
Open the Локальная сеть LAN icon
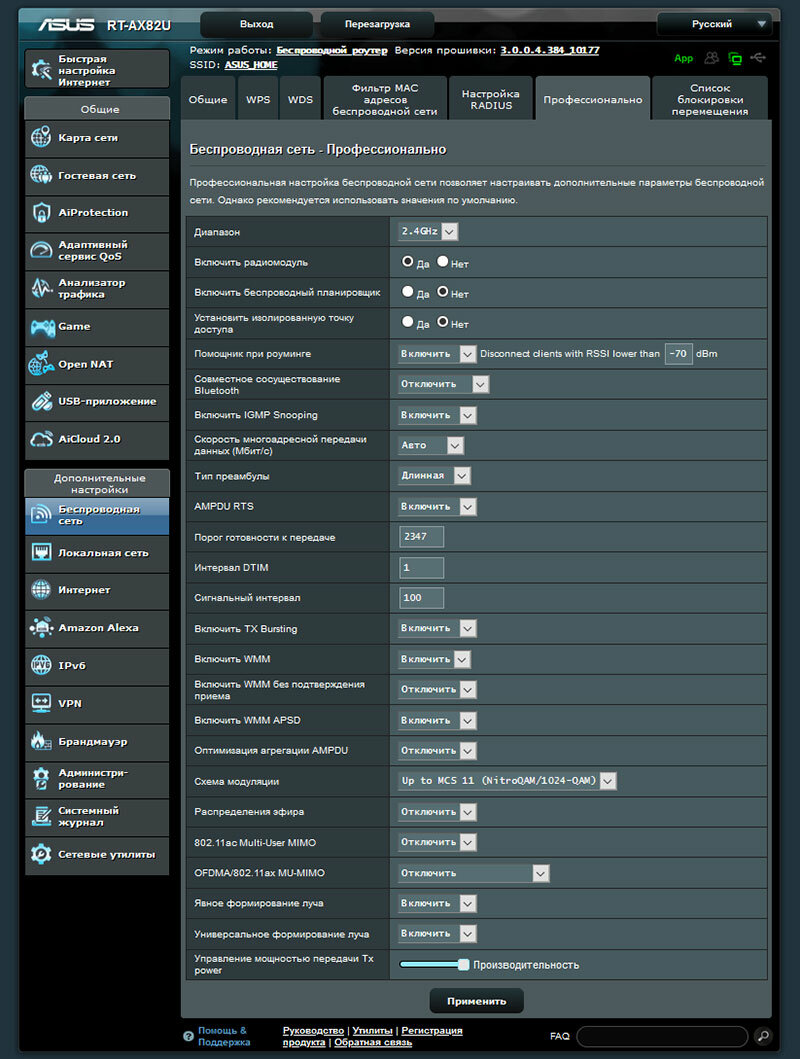(41, 552)
